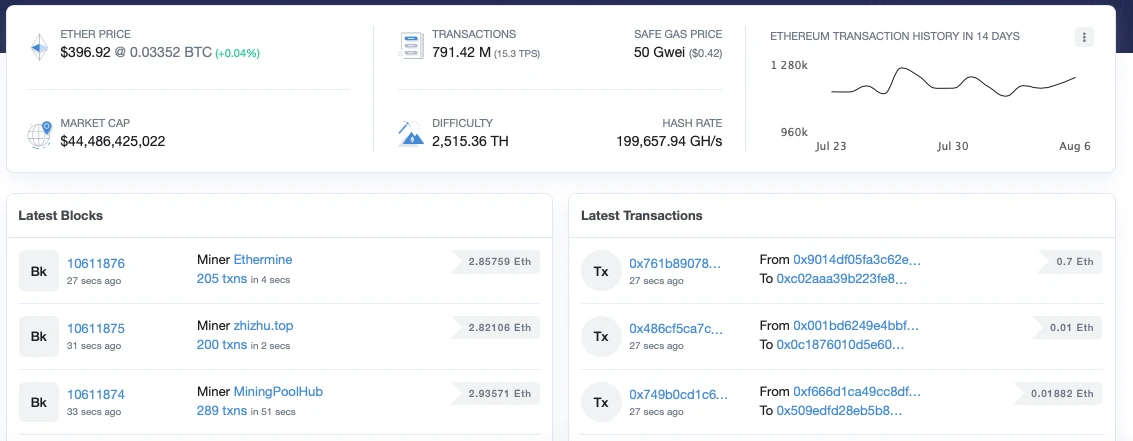Click the 2.85759 Eth block reward tag
Viewport: 1133px width, 441px height.
click(496, 262)
